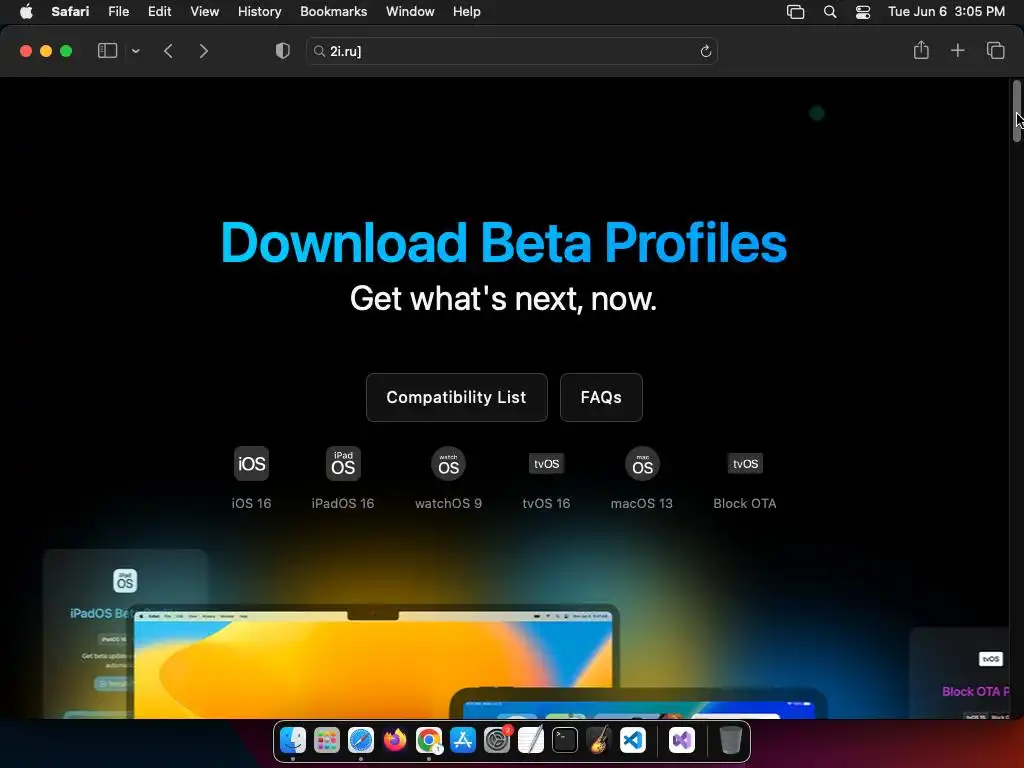Open the Edit menu
The image size is (1024, 768).
click(x=159, y=11)
